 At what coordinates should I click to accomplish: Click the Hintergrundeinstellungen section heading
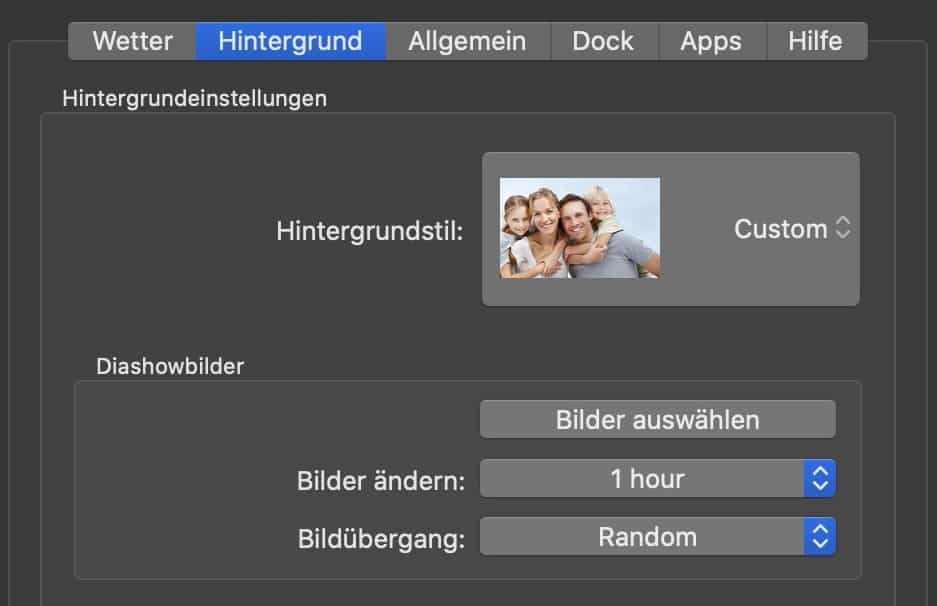click(x=195, y=98)
